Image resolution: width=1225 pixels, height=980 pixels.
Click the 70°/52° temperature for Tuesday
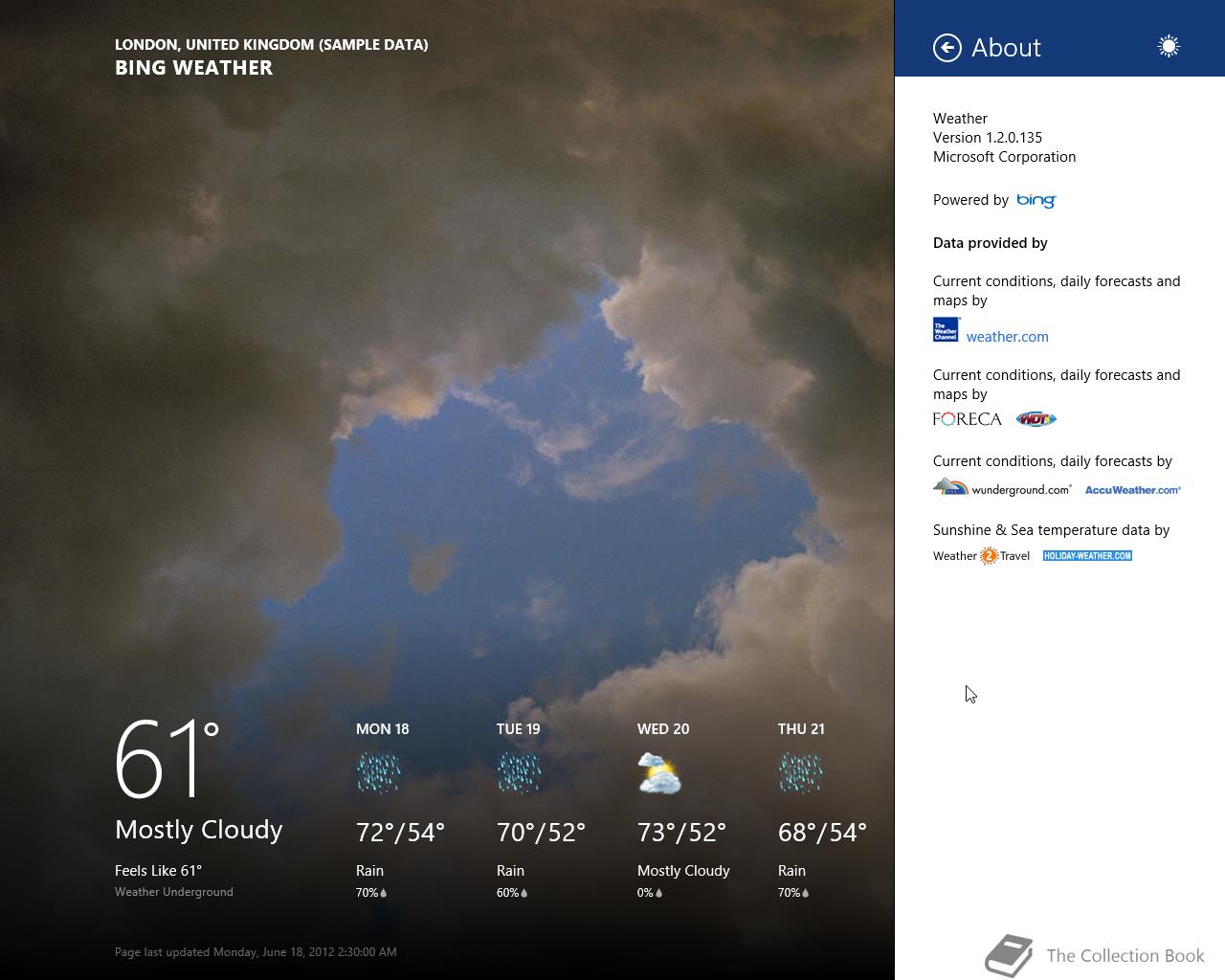point(541,833)
